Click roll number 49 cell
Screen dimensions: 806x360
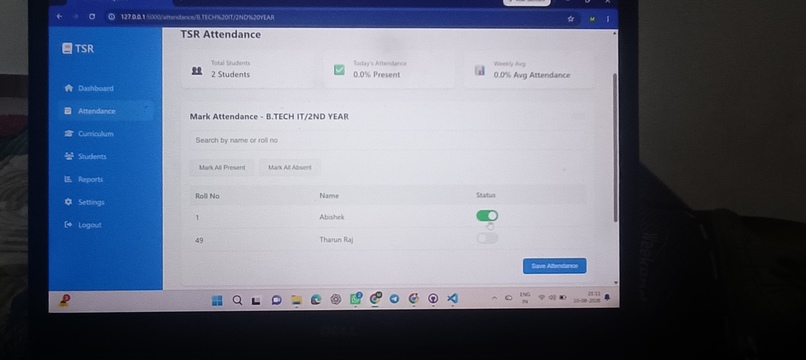[199, 240]
